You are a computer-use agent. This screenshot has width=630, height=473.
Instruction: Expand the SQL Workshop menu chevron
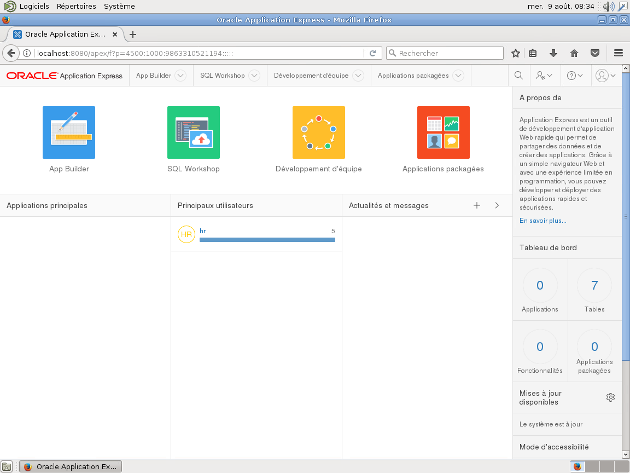(x=254, y=75)
